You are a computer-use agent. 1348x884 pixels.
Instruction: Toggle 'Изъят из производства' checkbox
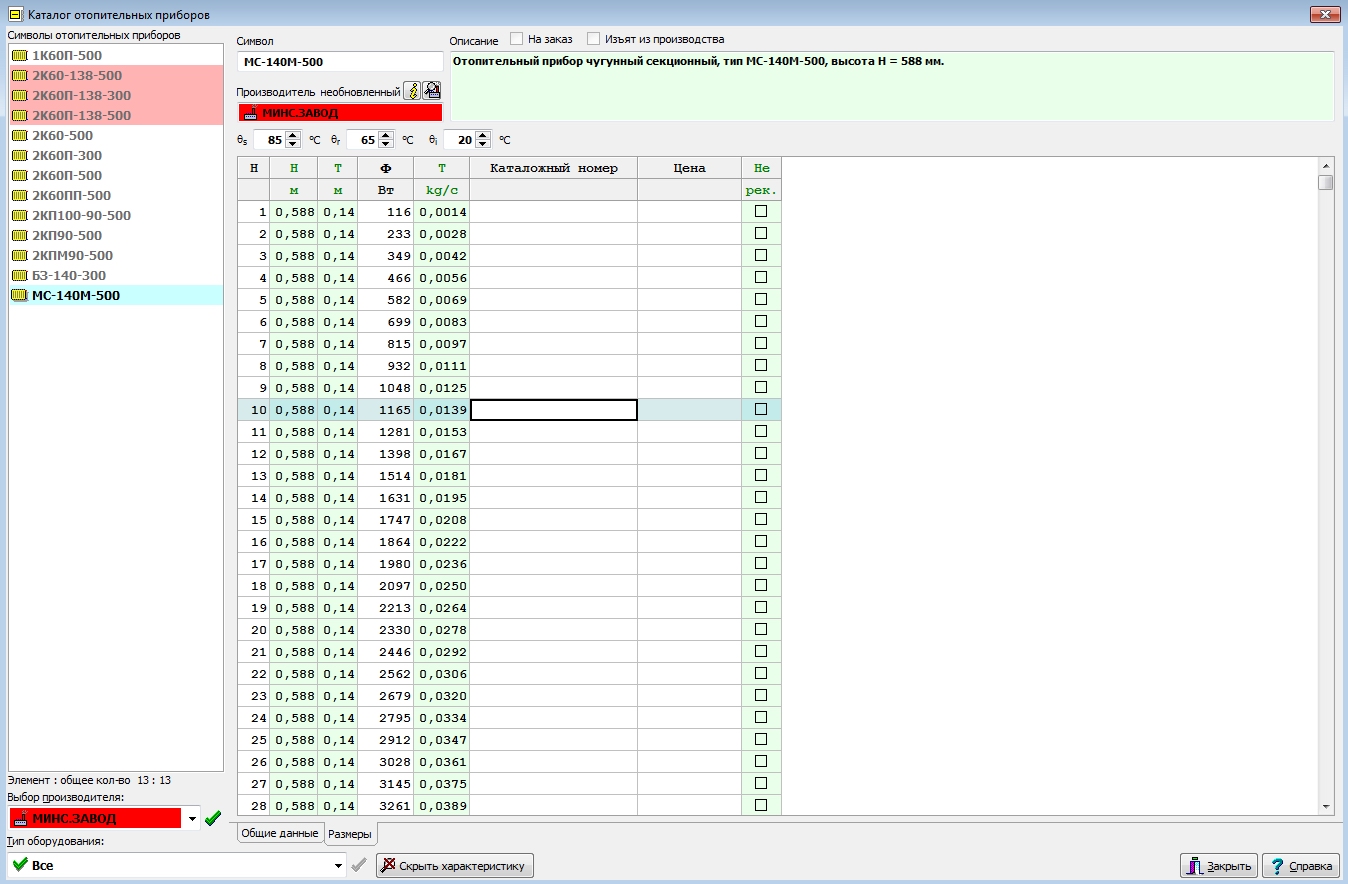point(594,39)
